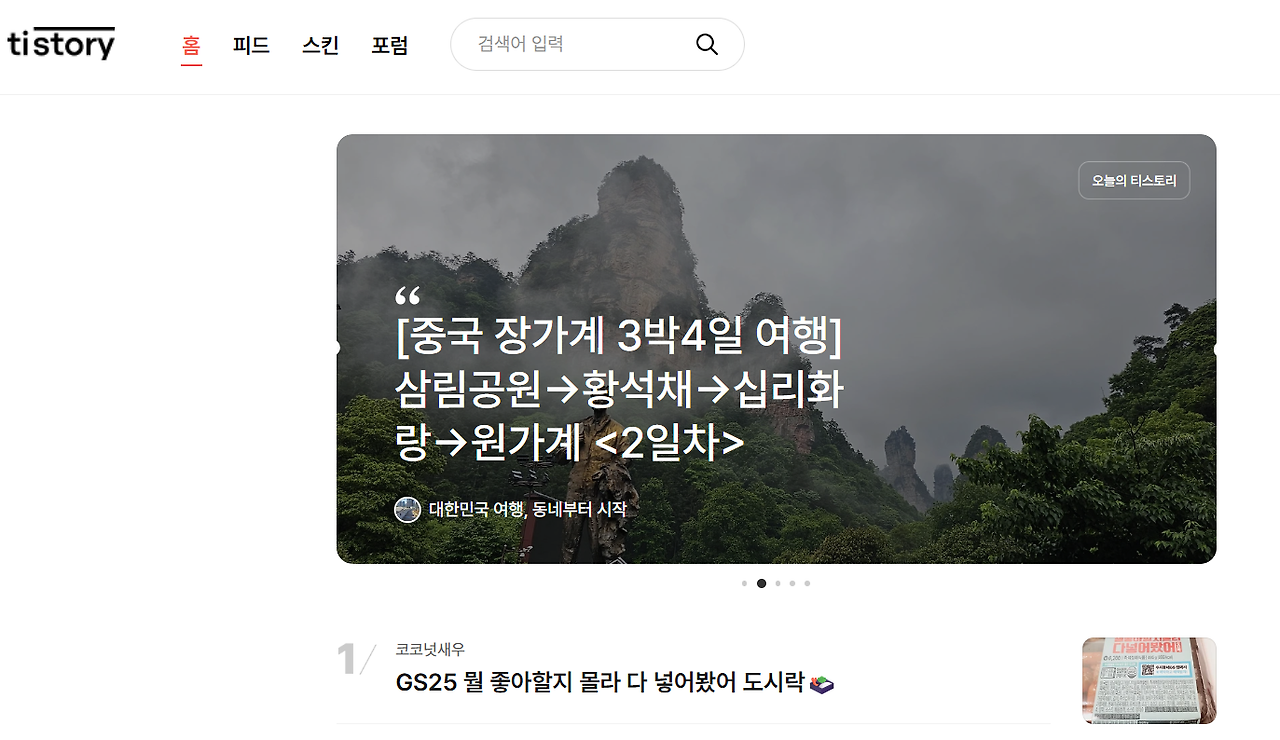Switch to the third carousel dot
The width and height of the screenshot is (1280, 740).
point(778,583)
